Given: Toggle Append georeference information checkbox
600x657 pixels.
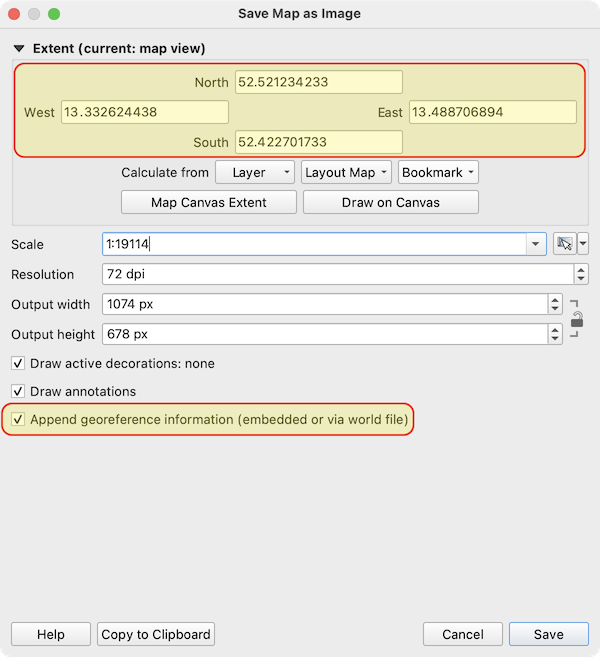Looking at the screenshot, I should coord(18,419).
